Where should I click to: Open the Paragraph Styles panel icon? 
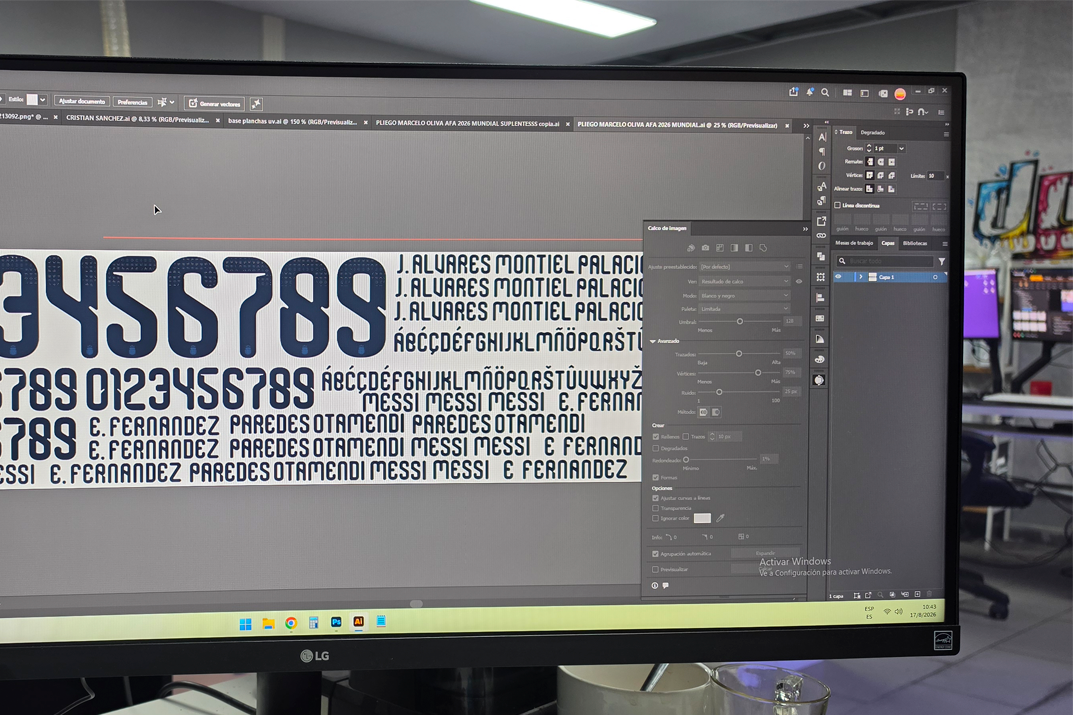tap(821, 200)
